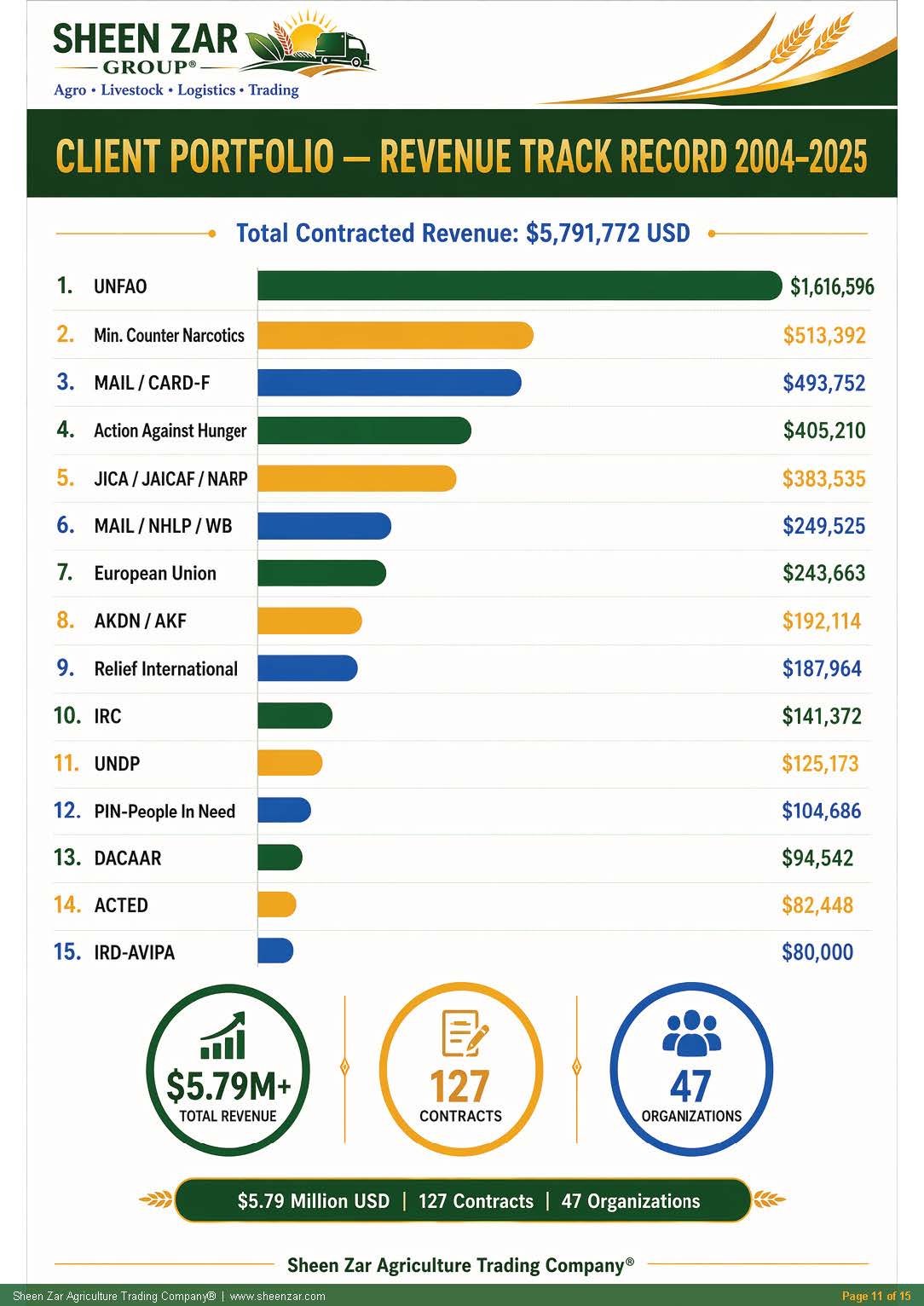Click the $125,173 value
Viewport: 924px width, 1306px height.
click(821, 763)
